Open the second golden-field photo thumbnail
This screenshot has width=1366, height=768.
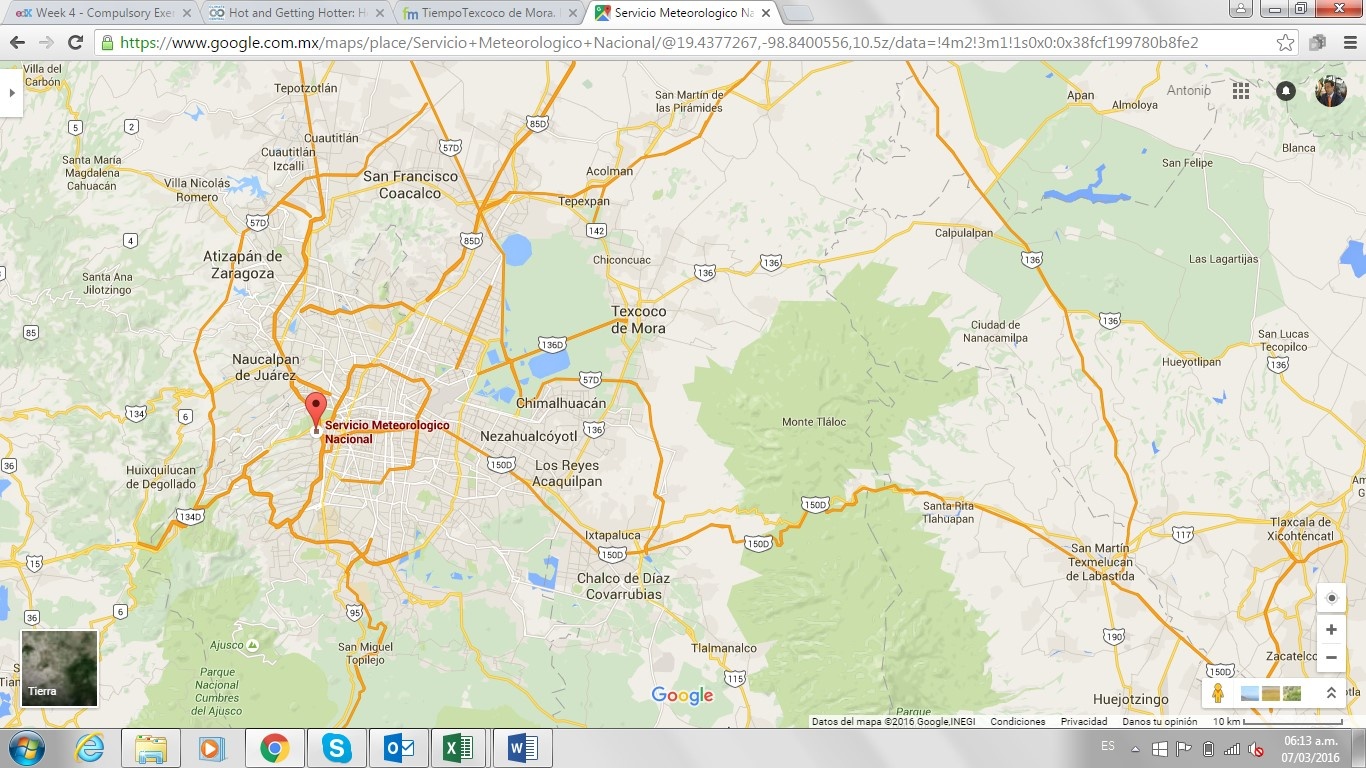[x=1271, y=693]
